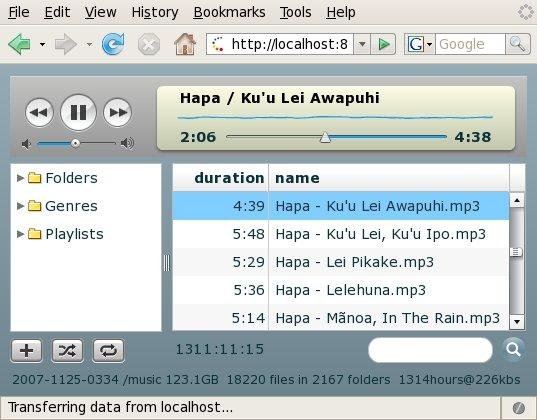Click the playlist scrollbar thumb
The image size is (537, 420).
[516, 252]
